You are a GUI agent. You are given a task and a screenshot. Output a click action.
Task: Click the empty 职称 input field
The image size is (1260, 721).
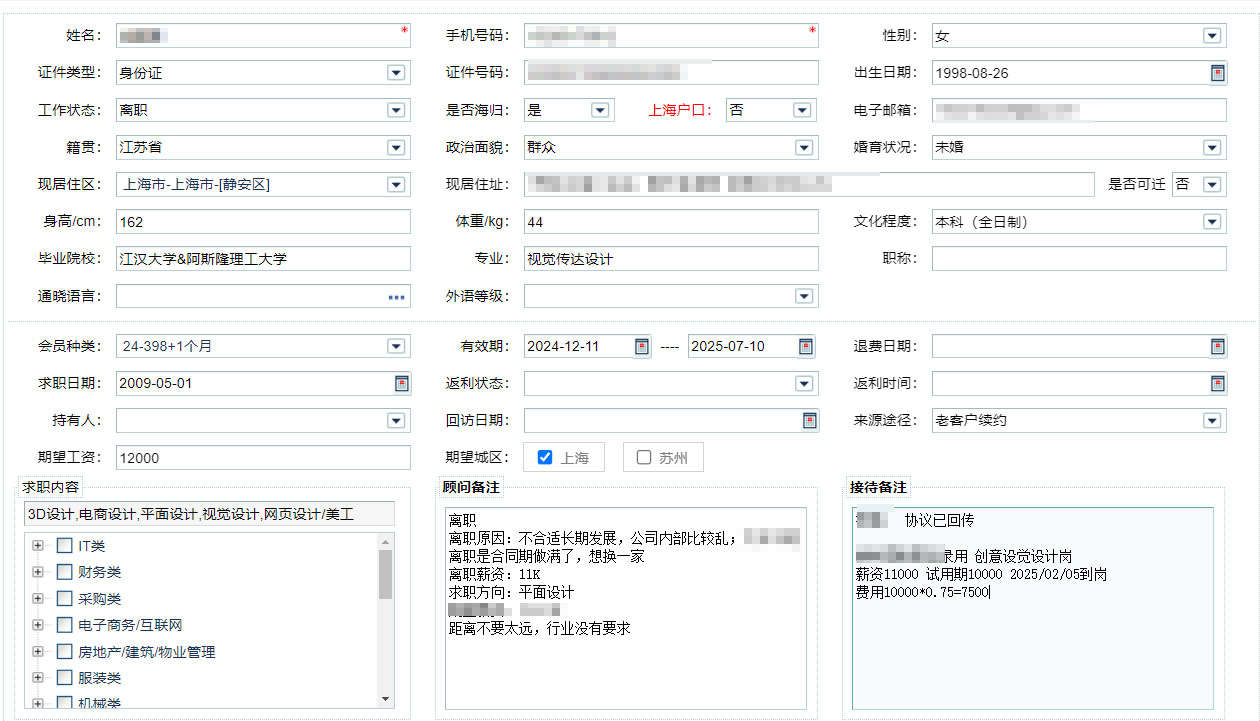[x=1079, y=258]
